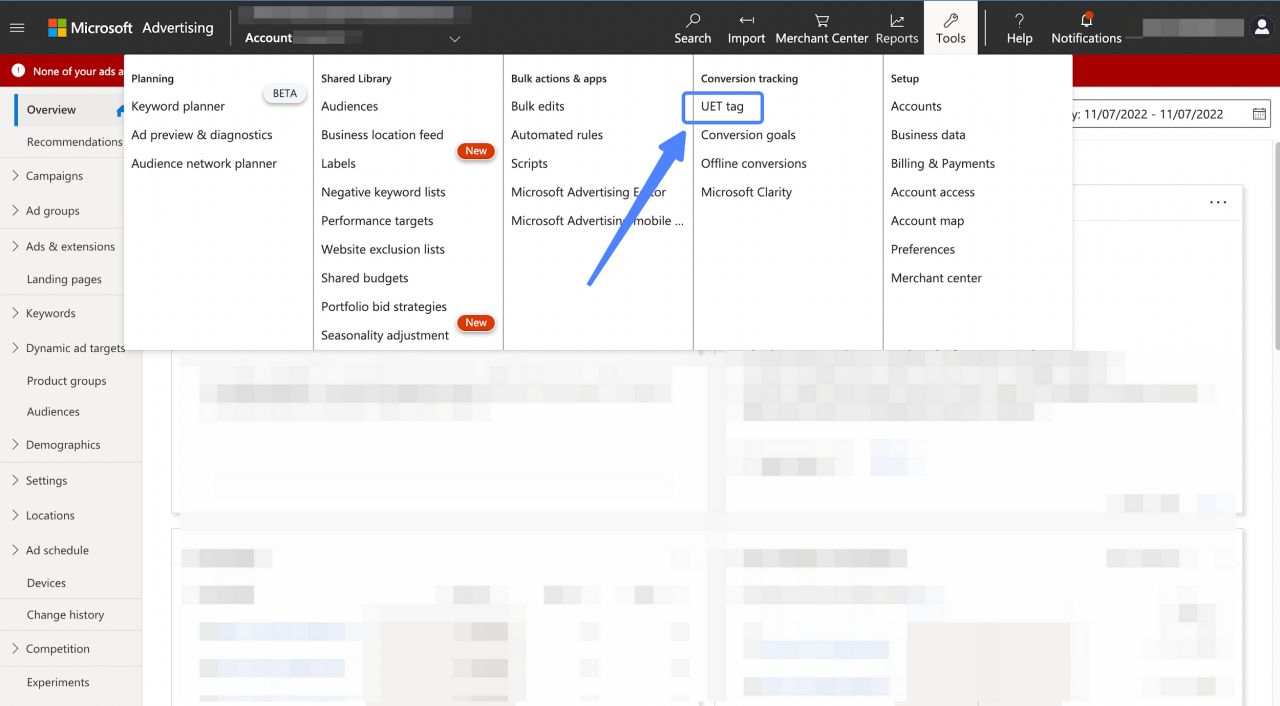The image size is (1280, 706).
Task: Click the red alert warning icon
Action: [x=17, y=72]
